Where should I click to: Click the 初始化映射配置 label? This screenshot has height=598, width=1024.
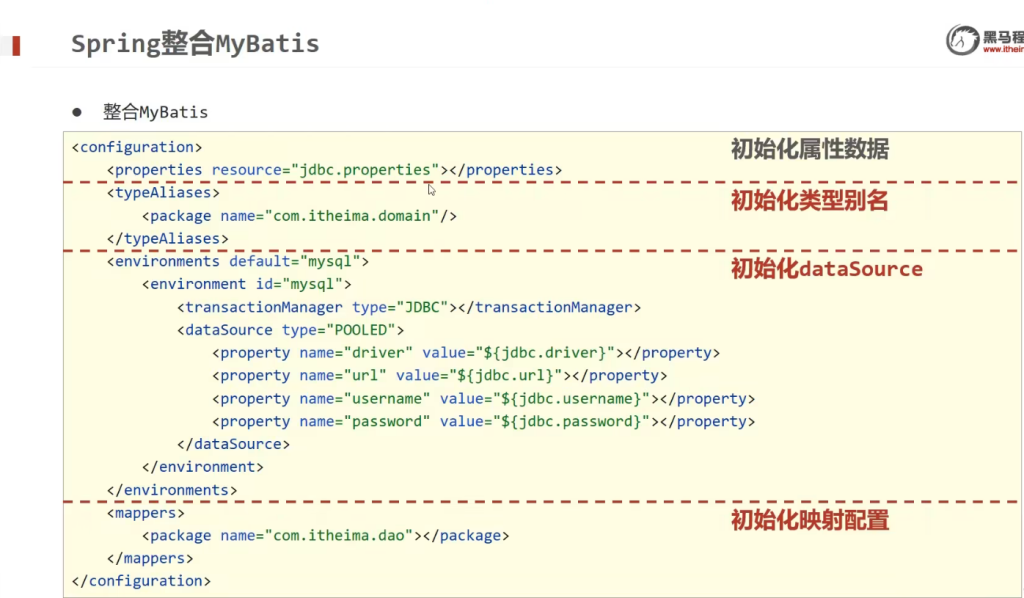coord(809,520)
